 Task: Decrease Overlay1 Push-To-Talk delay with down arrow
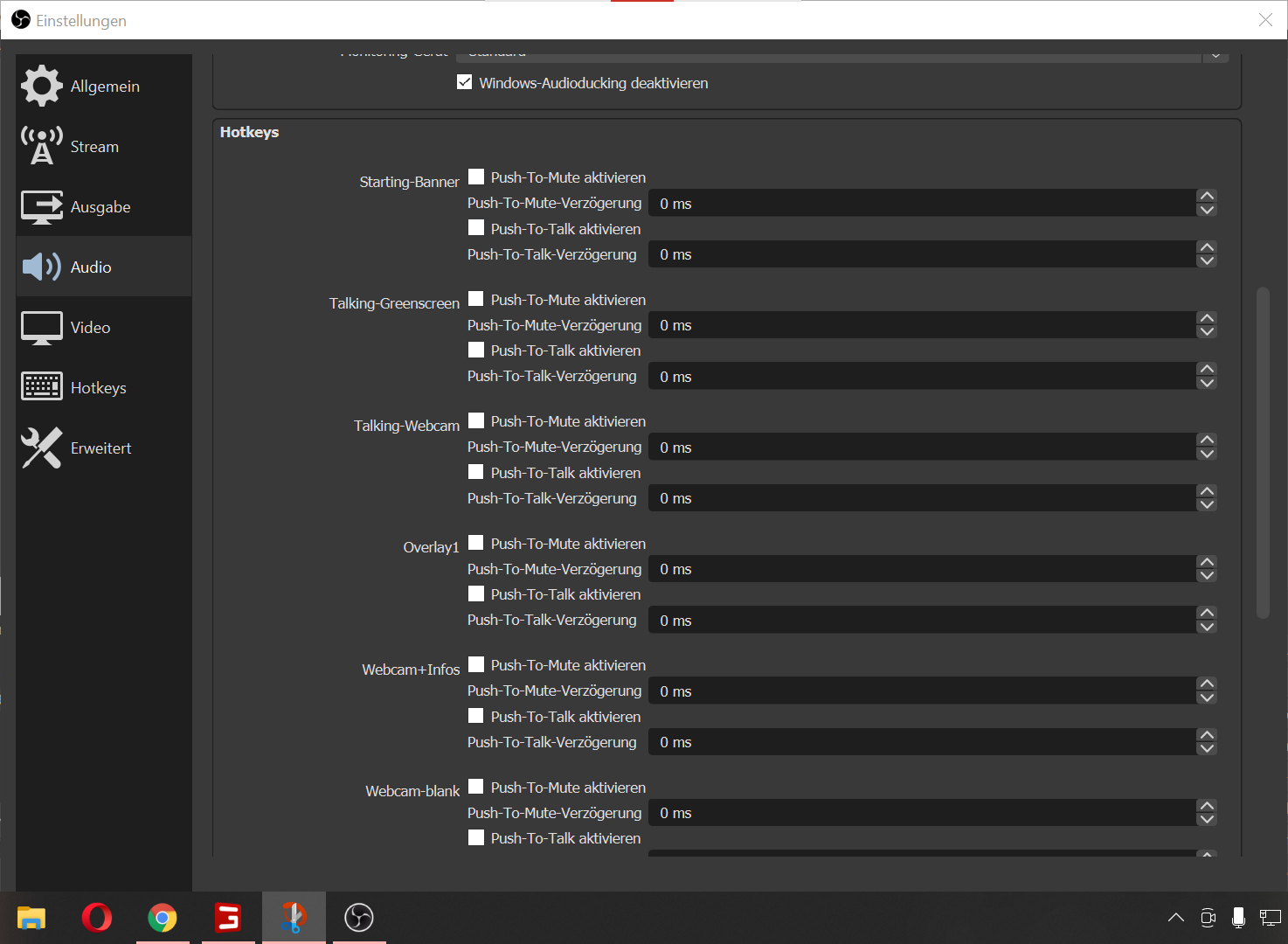tap(1207, 627)
